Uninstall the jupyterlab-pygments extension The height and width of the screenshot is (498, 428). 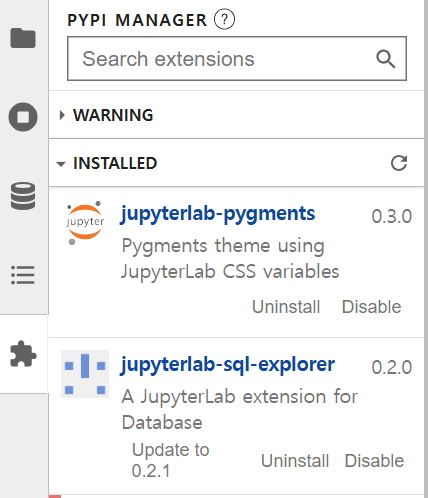(x=286, y=307)
